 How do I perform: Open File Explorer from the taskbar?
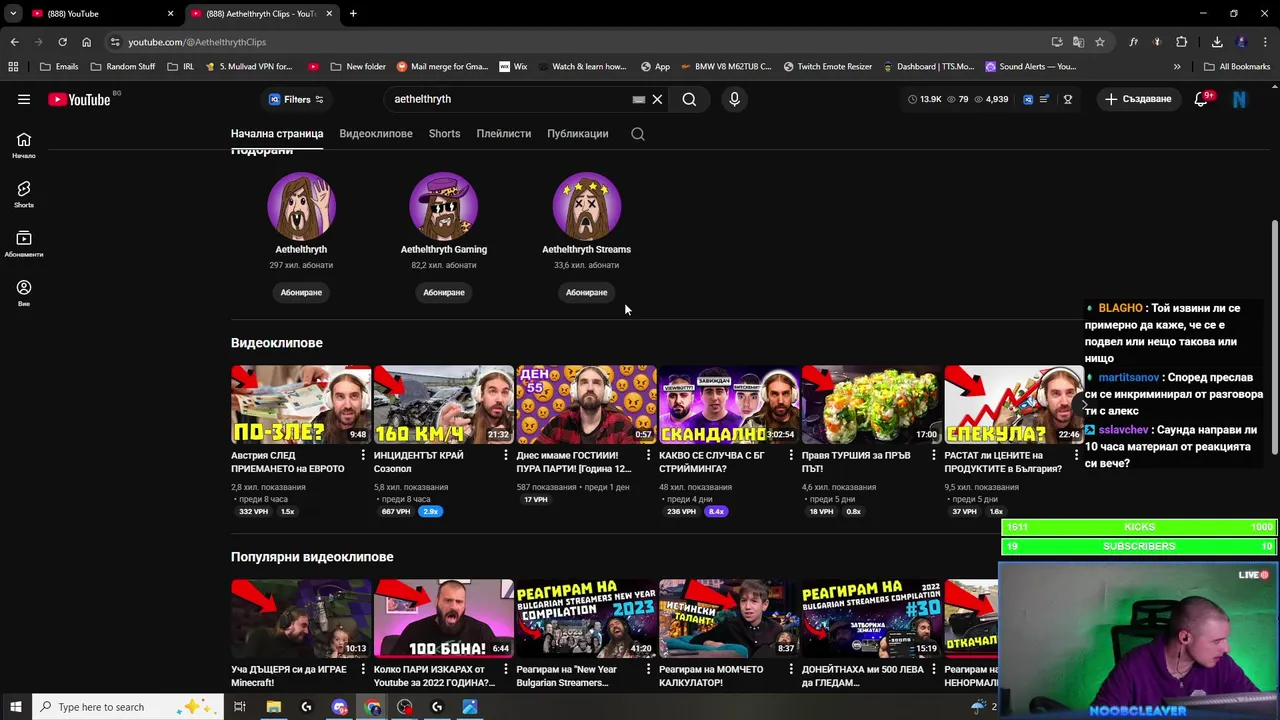[273, 707]
